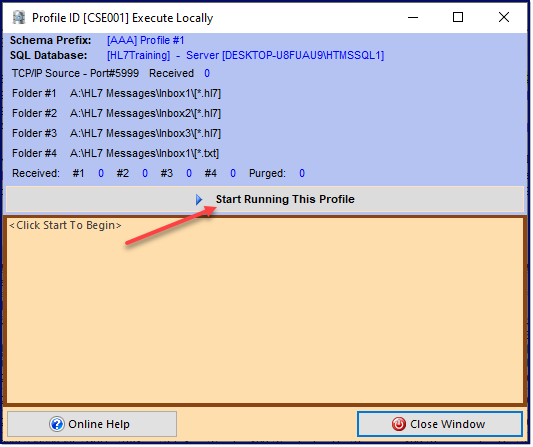
Task: Click inside the Click Start To Begin log area
Action: [265, 311]
